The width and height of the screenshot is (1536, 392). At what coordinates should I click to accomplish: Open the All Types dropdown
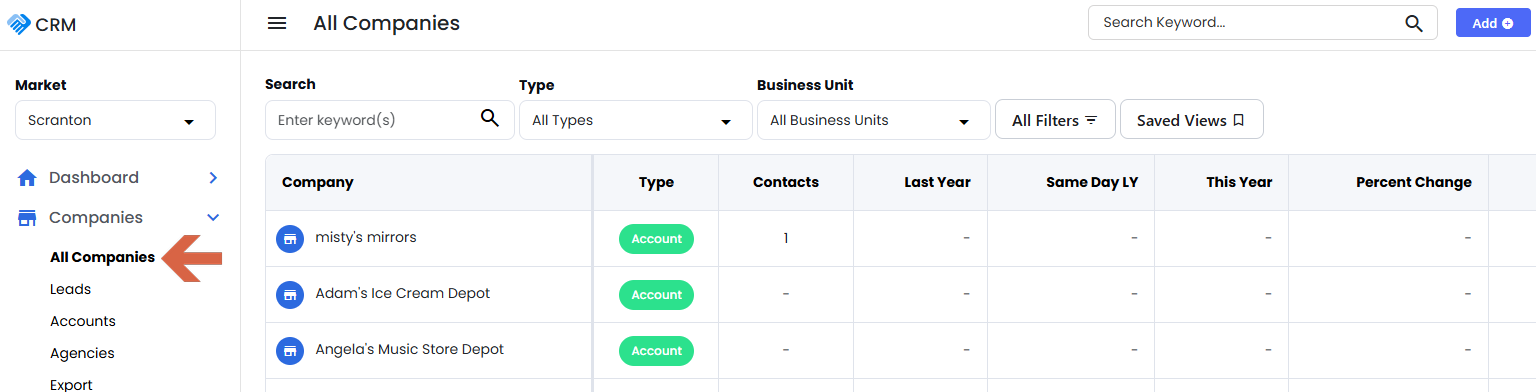click(x=635, y=120)
